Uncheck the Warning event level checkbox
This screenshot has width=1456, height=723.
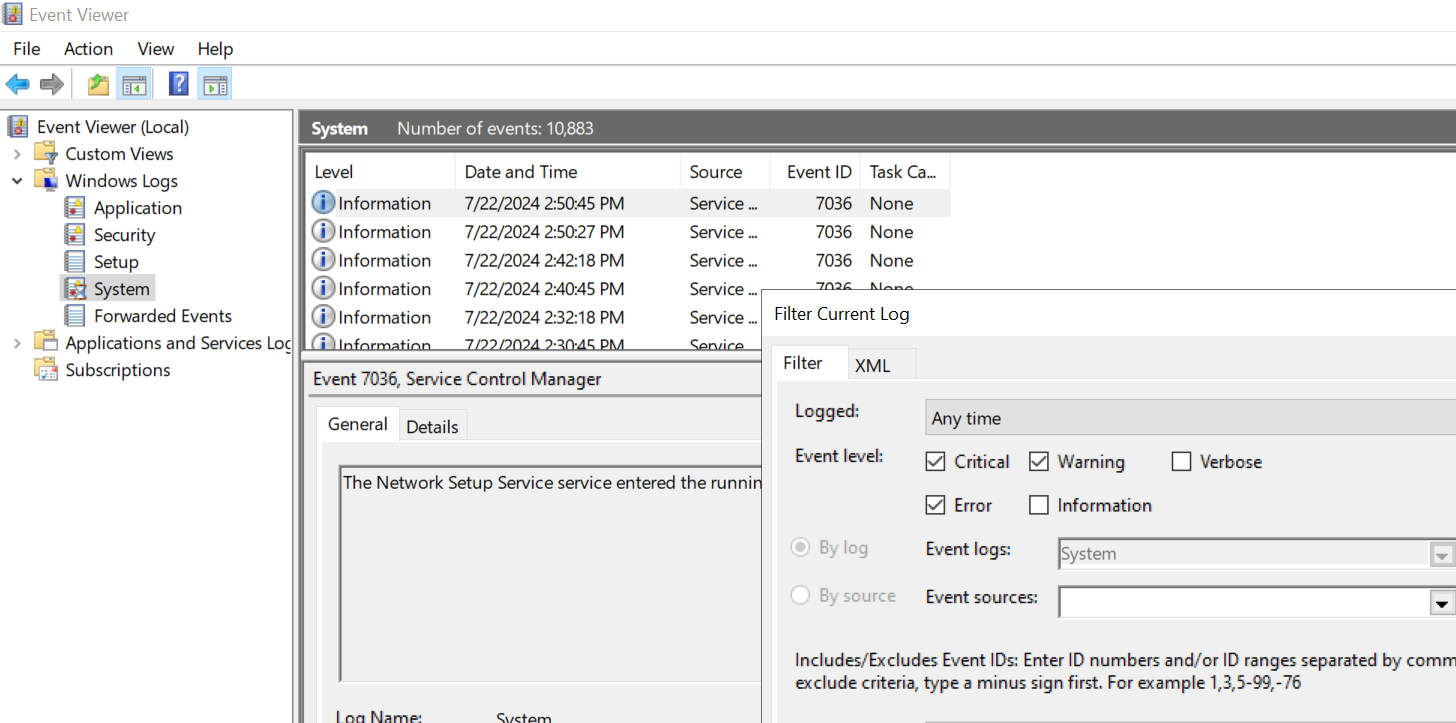[1039, 462]
